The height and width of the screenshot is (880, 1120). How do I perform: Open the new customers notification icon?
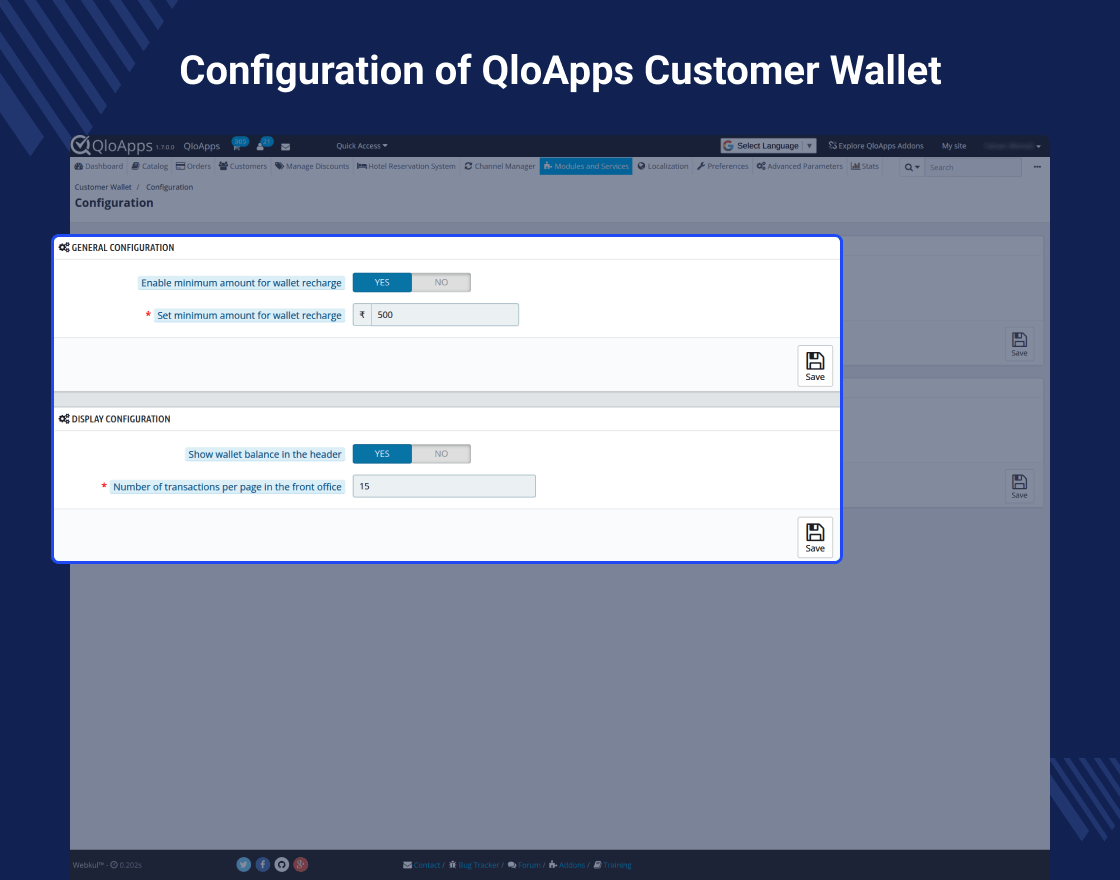tap(261, 145)
